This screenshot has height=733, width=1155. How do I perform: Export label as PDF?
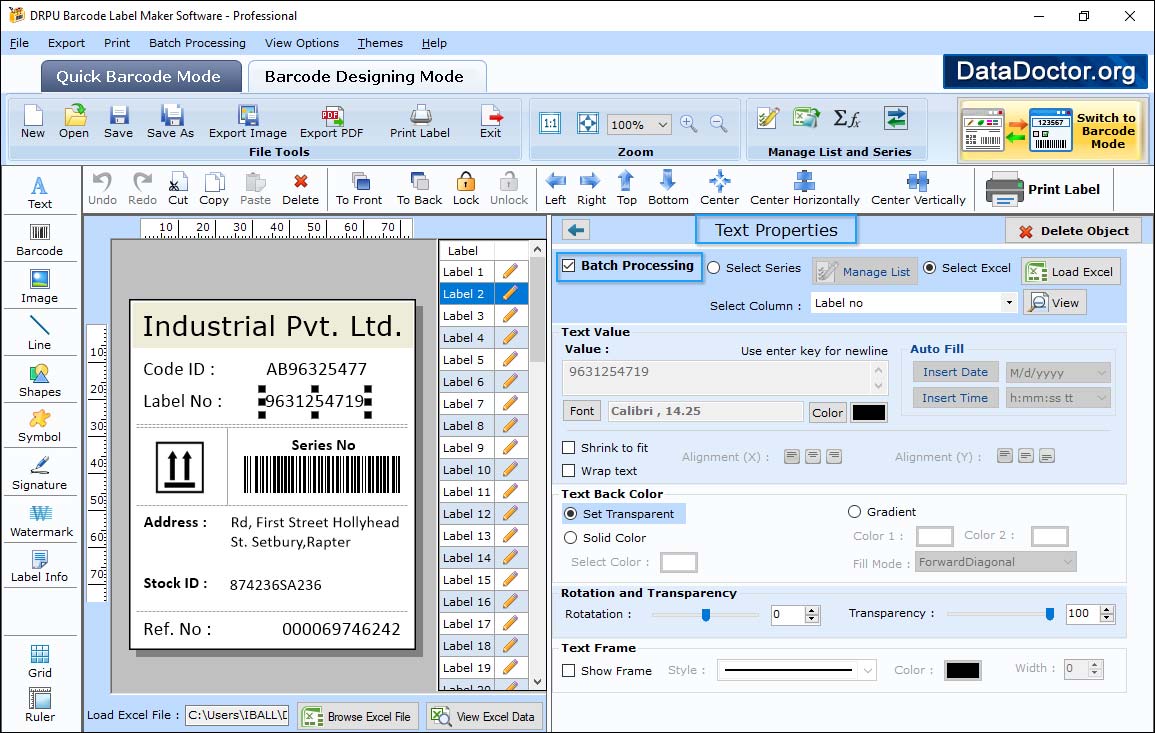[x=331, y=122]
